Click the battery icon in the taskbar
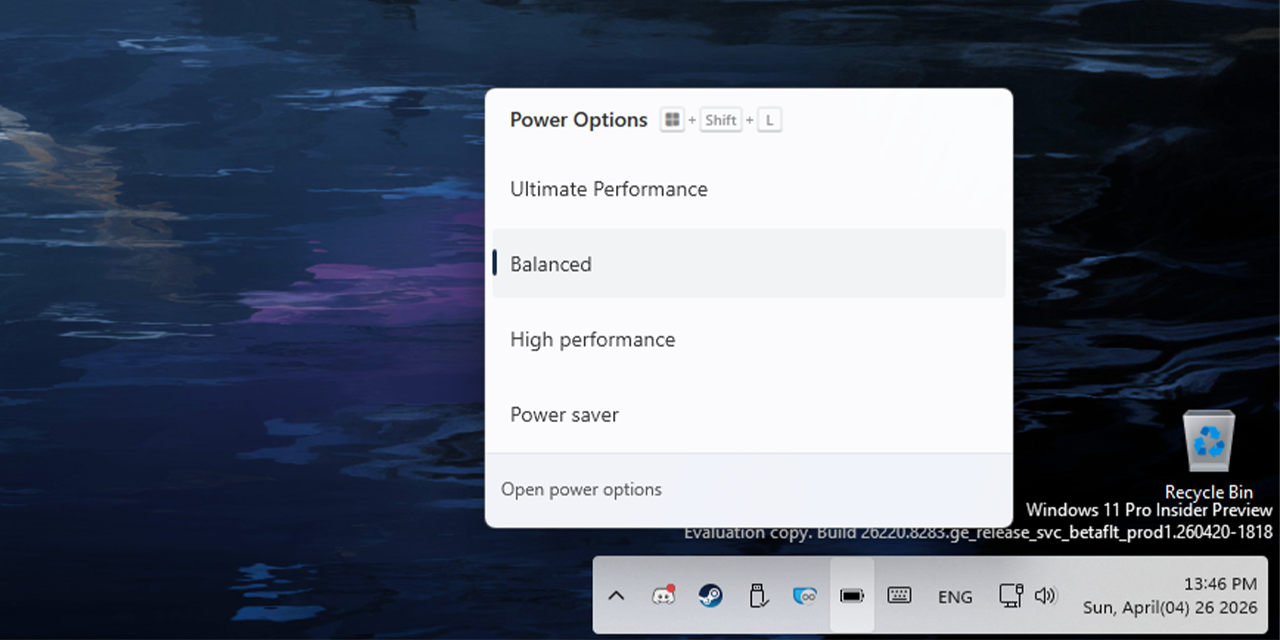The height and width of the screenshot is (640, 1280). 851,595
